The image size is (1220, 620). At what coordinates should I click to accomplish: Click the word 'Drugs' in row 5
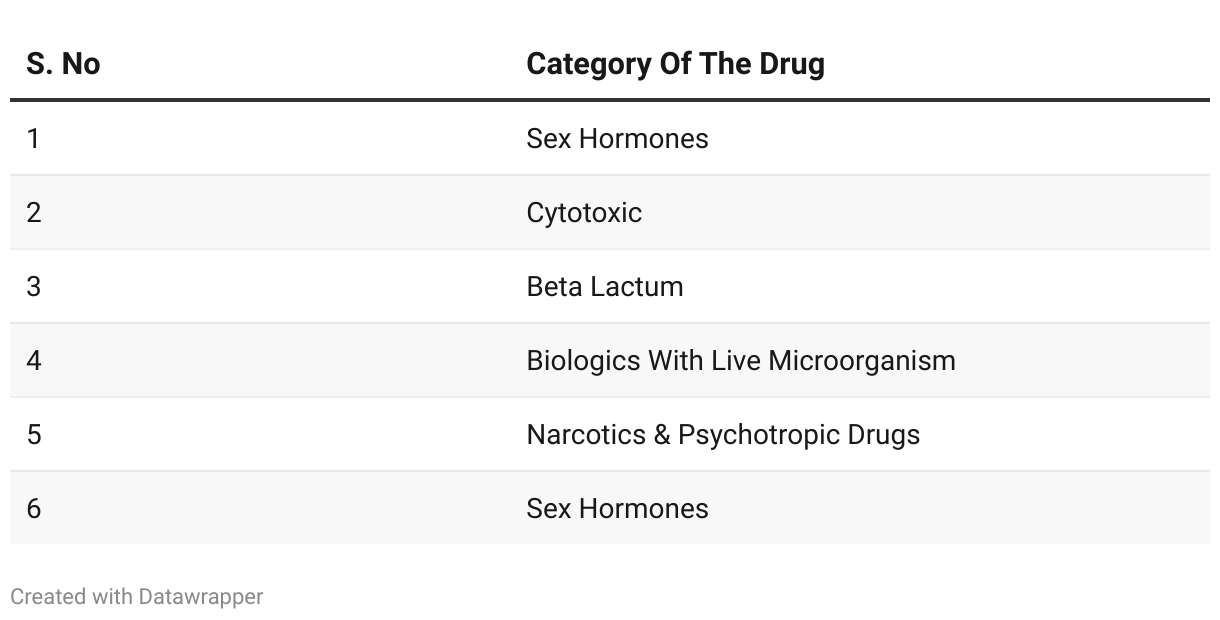(883, 434)
